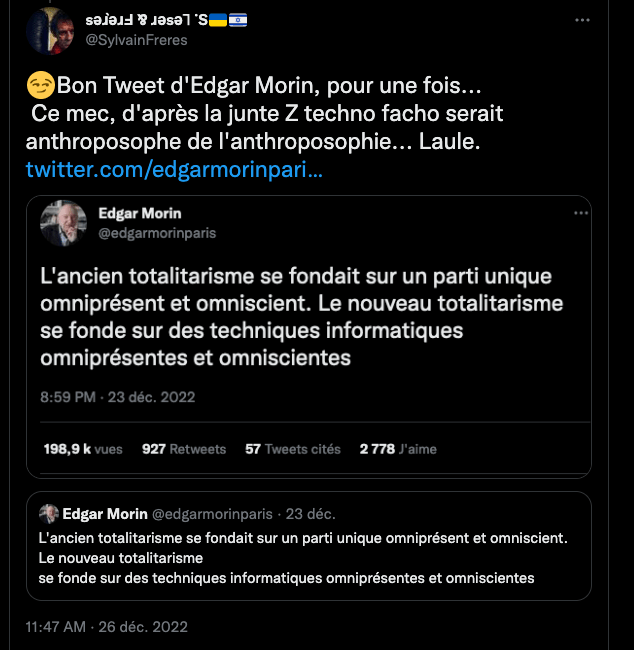View the "2 778 J'aime" likes count
Screen dimensions: 634x650
[398, 449]
